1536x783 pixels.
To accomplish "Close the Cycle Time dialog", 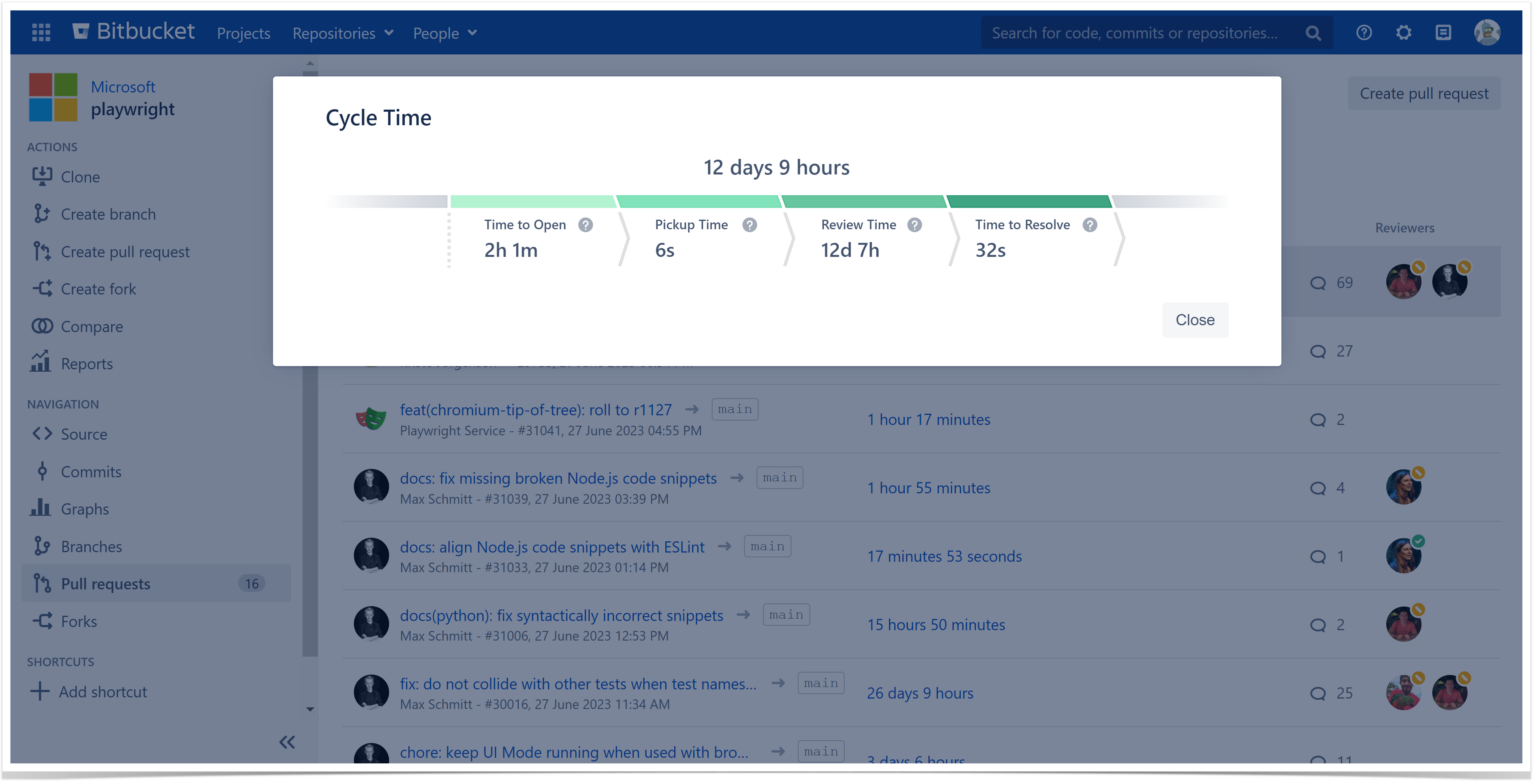I will click(x=1195, y=320).
